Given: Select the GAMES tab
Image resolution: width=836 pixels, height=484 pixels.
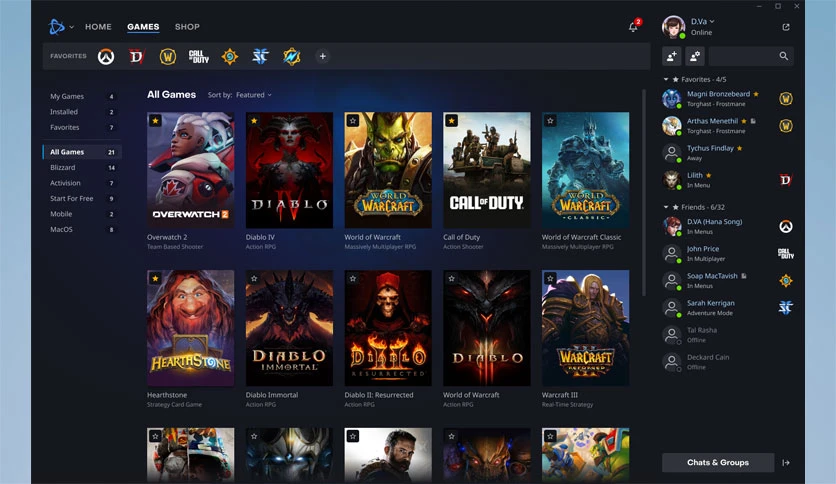Looking at the screenshot, I should [143, 27].
